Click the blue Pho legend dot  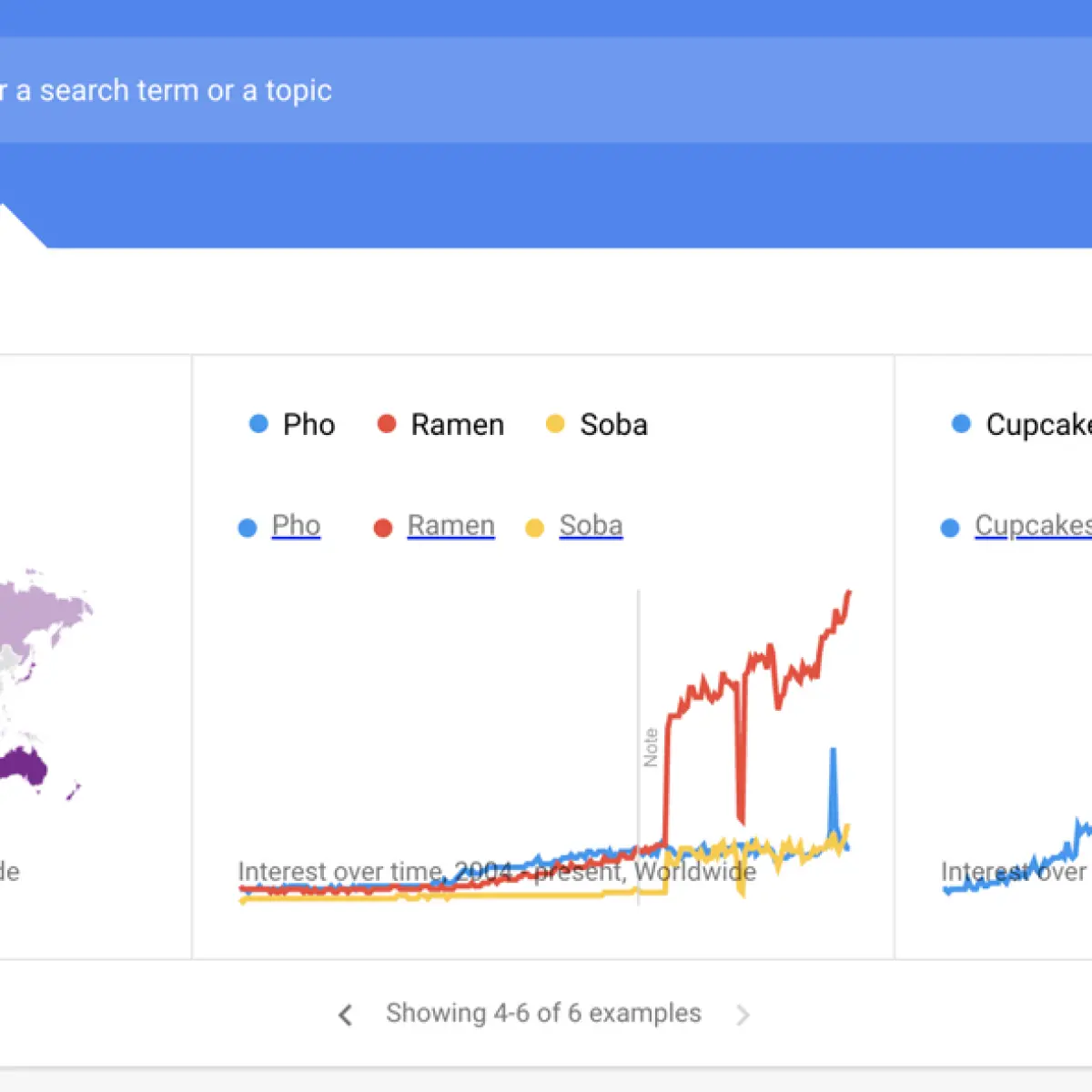pyautogui.click(x=258, y=424)
